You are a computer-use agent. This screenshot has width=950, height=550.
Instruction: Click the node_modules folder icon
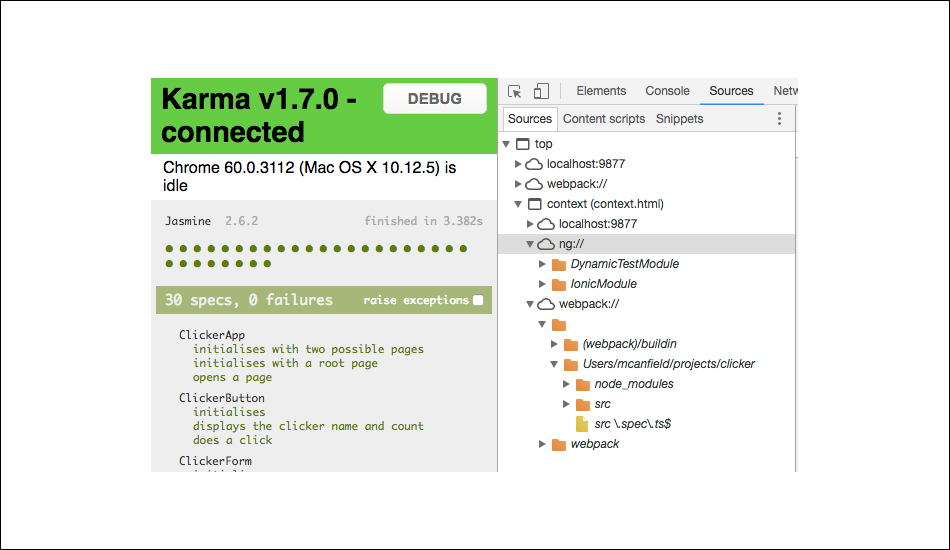(583, 385)
